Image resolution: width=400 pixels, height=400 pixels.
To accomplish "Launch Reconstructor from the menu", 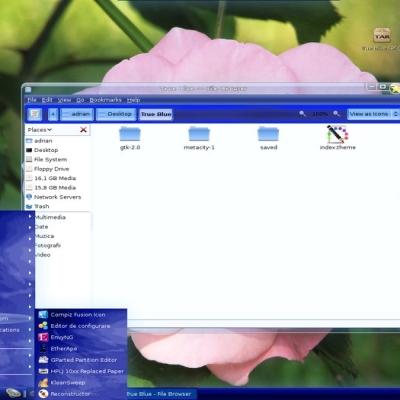I will pos(81,394).
